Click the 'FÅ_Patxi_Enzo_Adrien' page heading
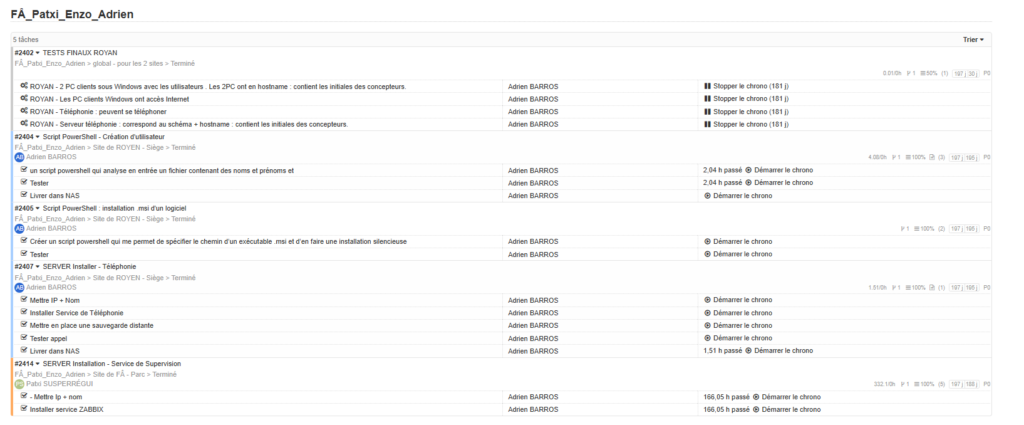 click(x=72, y=14)
